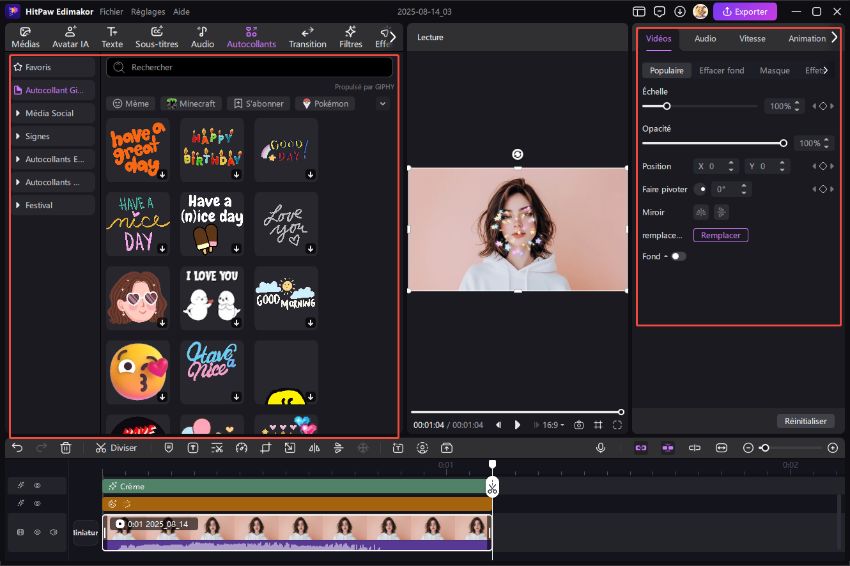This screenshot has height=566, width=850.
Task: Zoom out the timeline with minus icon
Action: 748,448
